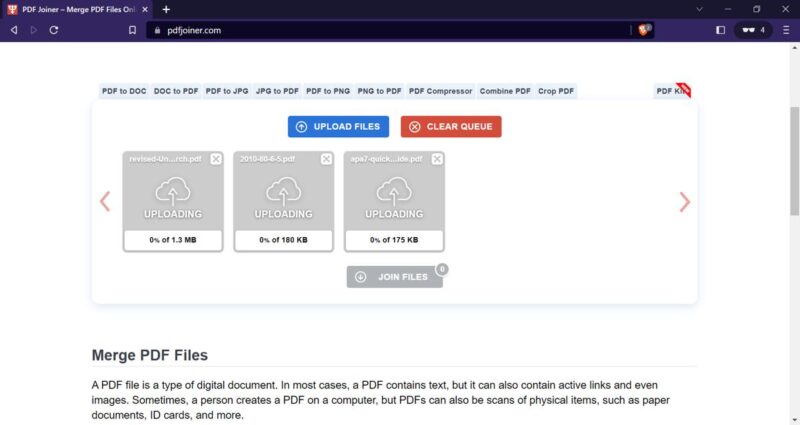Remove revised-Un...rch.pdf from queue
The width and height of the screenshot is (800, 425).
(x=216, y=159)
